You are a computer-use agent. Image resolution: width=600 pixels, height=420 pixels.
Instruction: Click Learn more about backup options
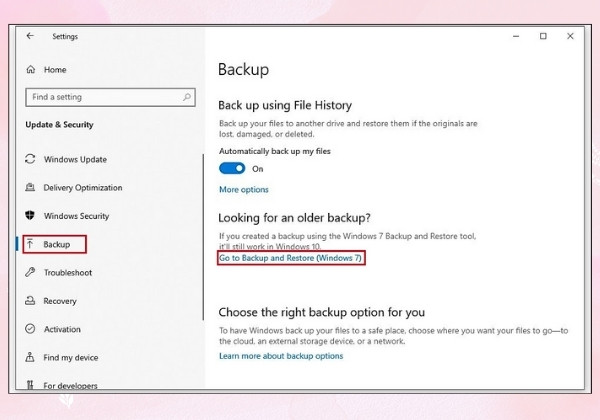pyautogui.click(x=281, y=356)
